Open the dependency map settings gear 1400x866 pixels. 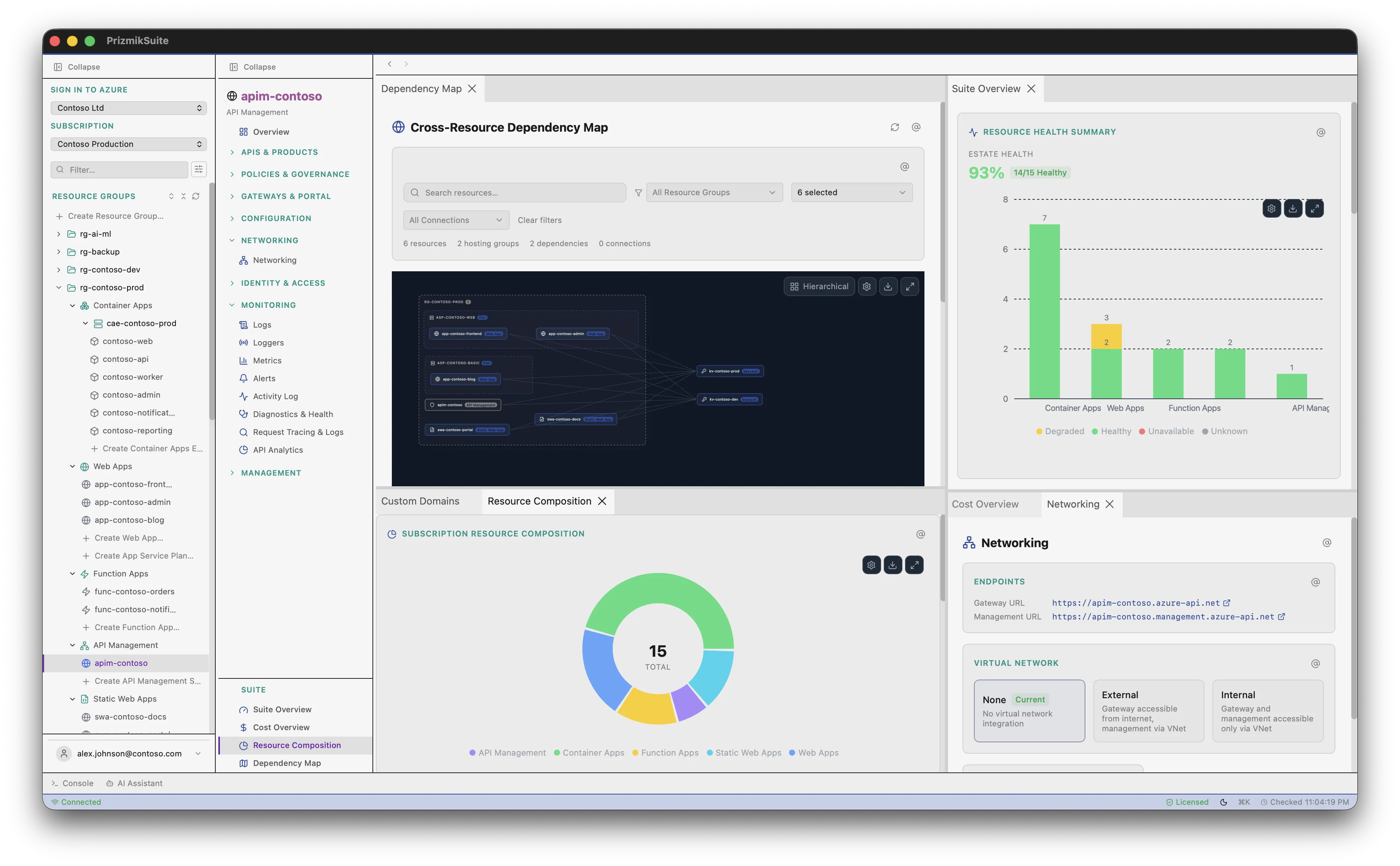coord(866,287)
